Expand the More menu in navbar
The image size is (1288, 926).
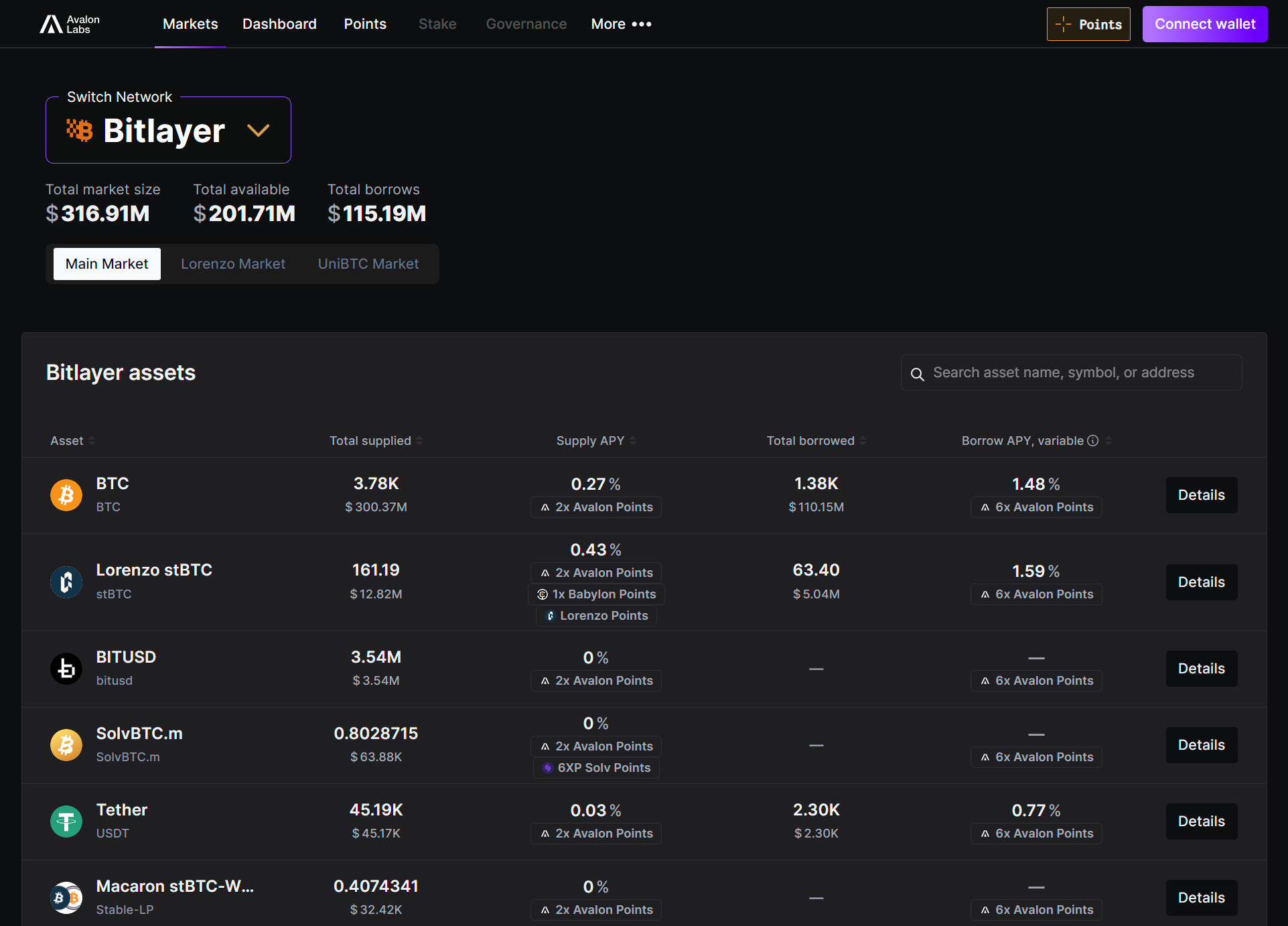(x=621, y=24)
